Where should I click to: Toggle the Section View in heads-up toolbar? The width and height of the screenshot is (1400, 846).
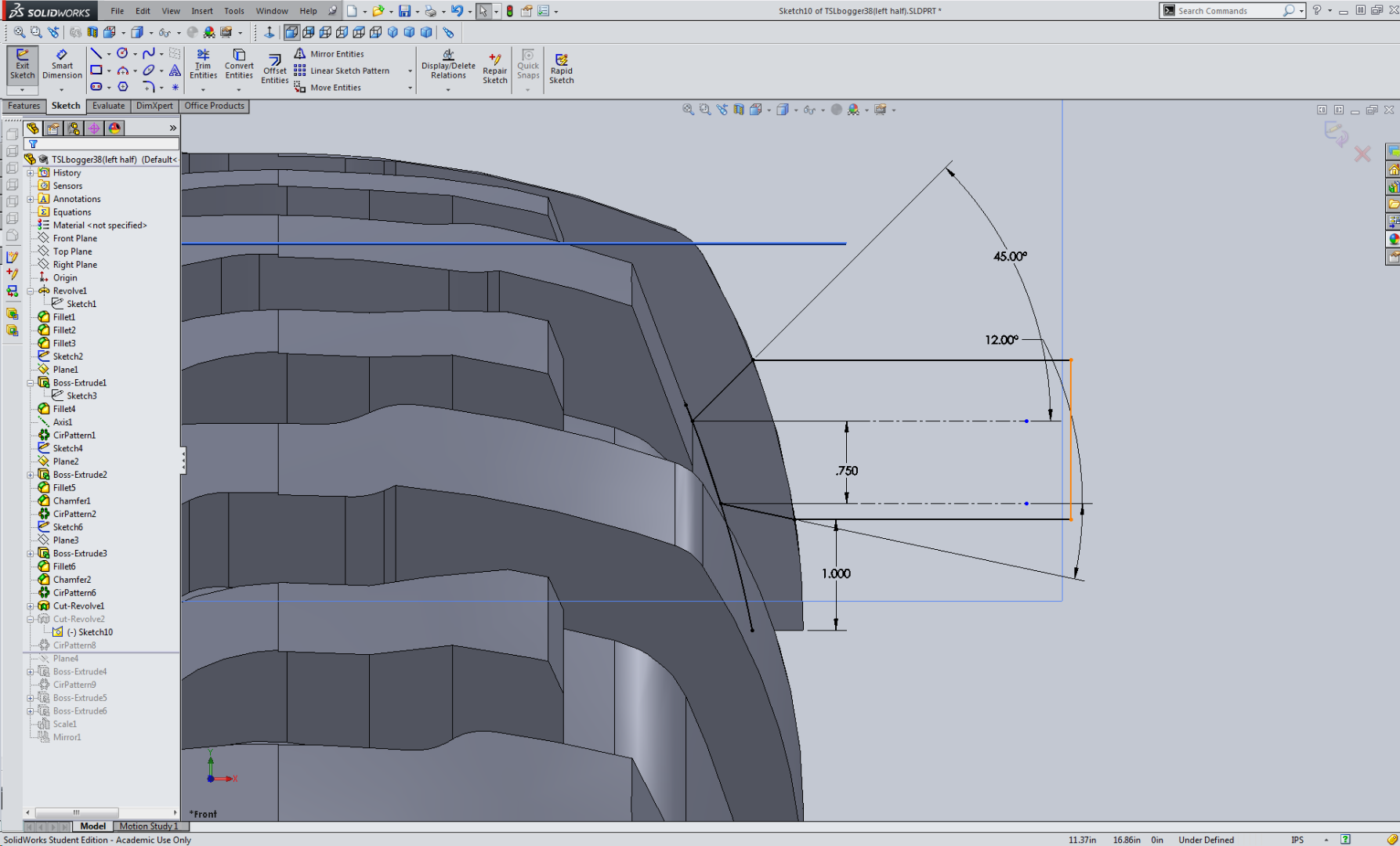tap(738, 110)
